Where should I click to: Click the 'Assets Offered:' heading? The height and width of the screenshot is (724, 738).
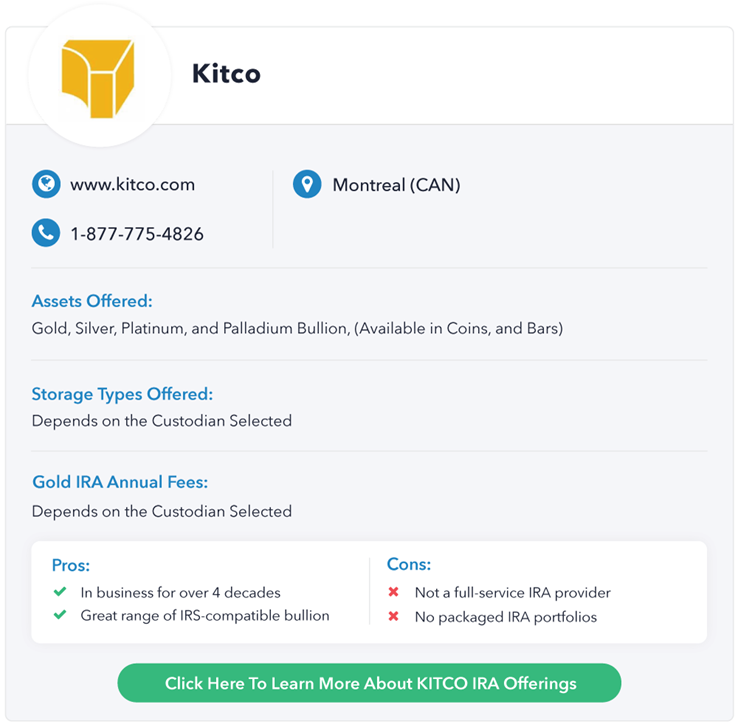92,301
